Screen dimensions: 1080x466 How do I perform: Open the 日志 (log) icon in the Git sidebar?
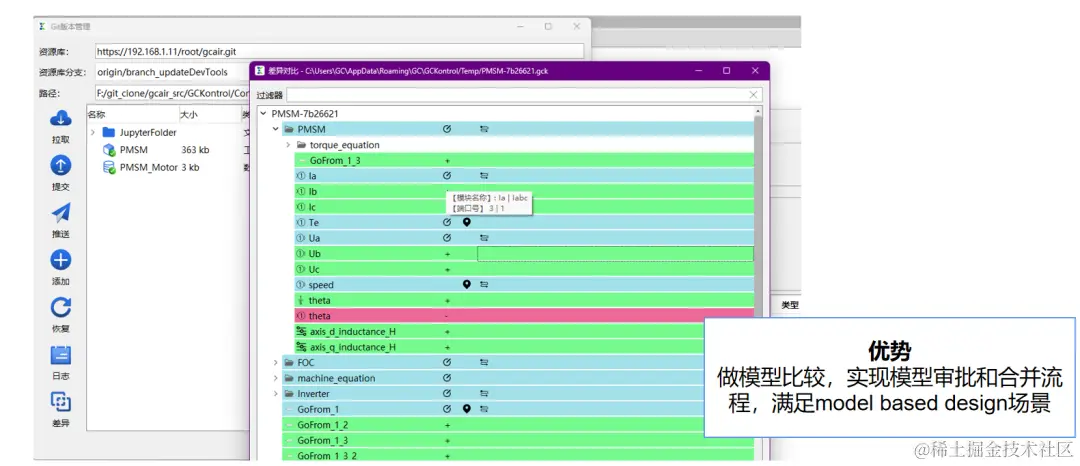(61, 354)
